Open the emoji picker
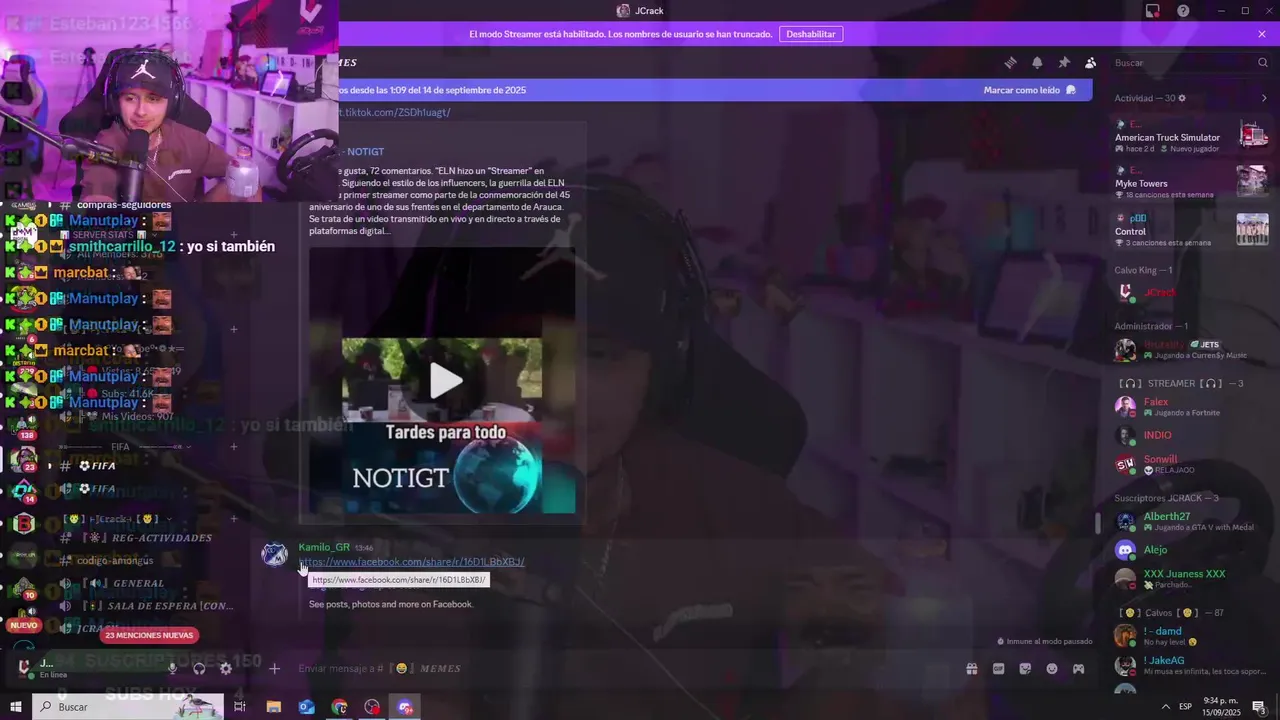The image size is (1280, 720). coord(1052,669)
